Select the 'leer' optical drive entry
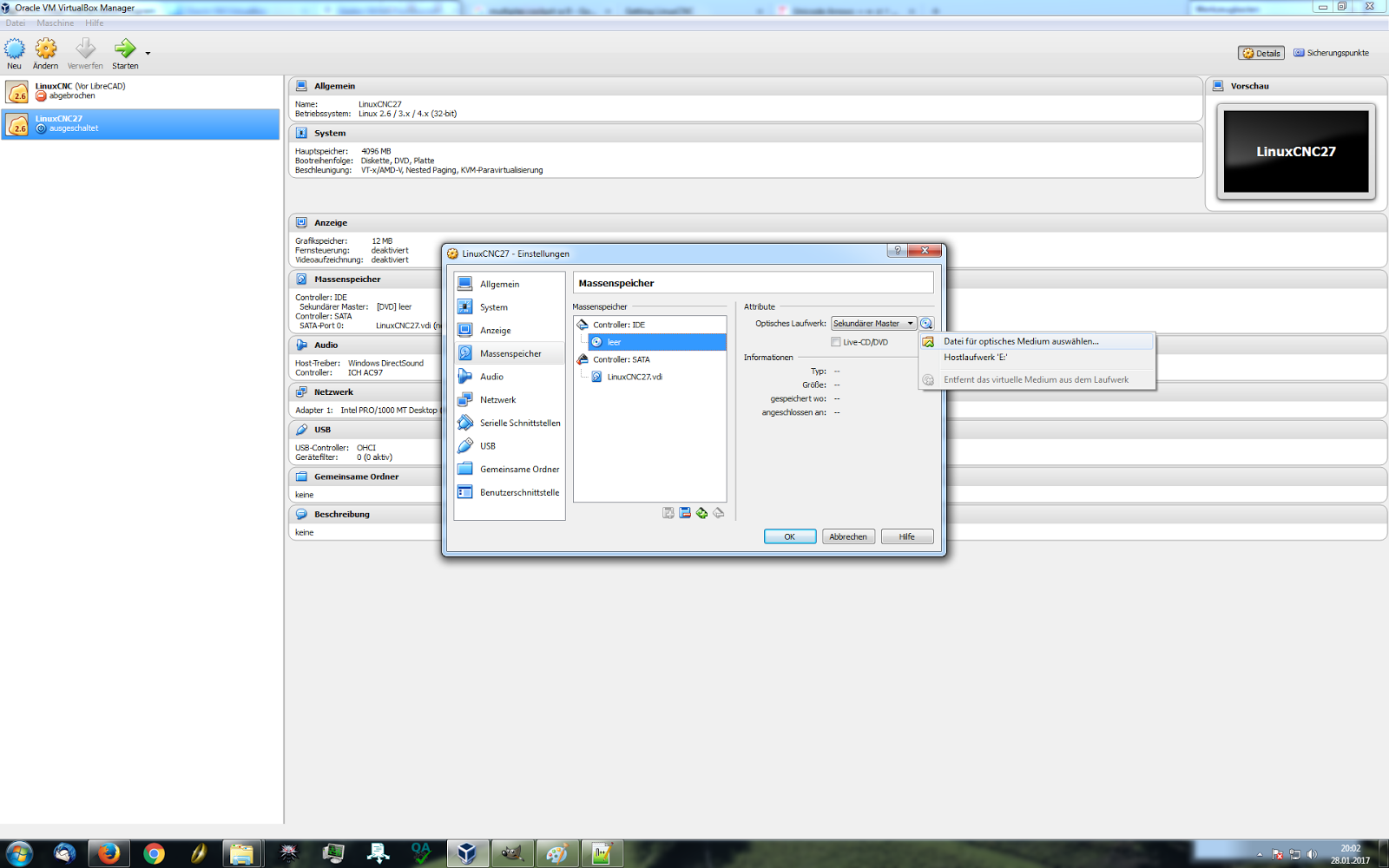Viewport: 1389px width, 868px height. tap(657, 342)
